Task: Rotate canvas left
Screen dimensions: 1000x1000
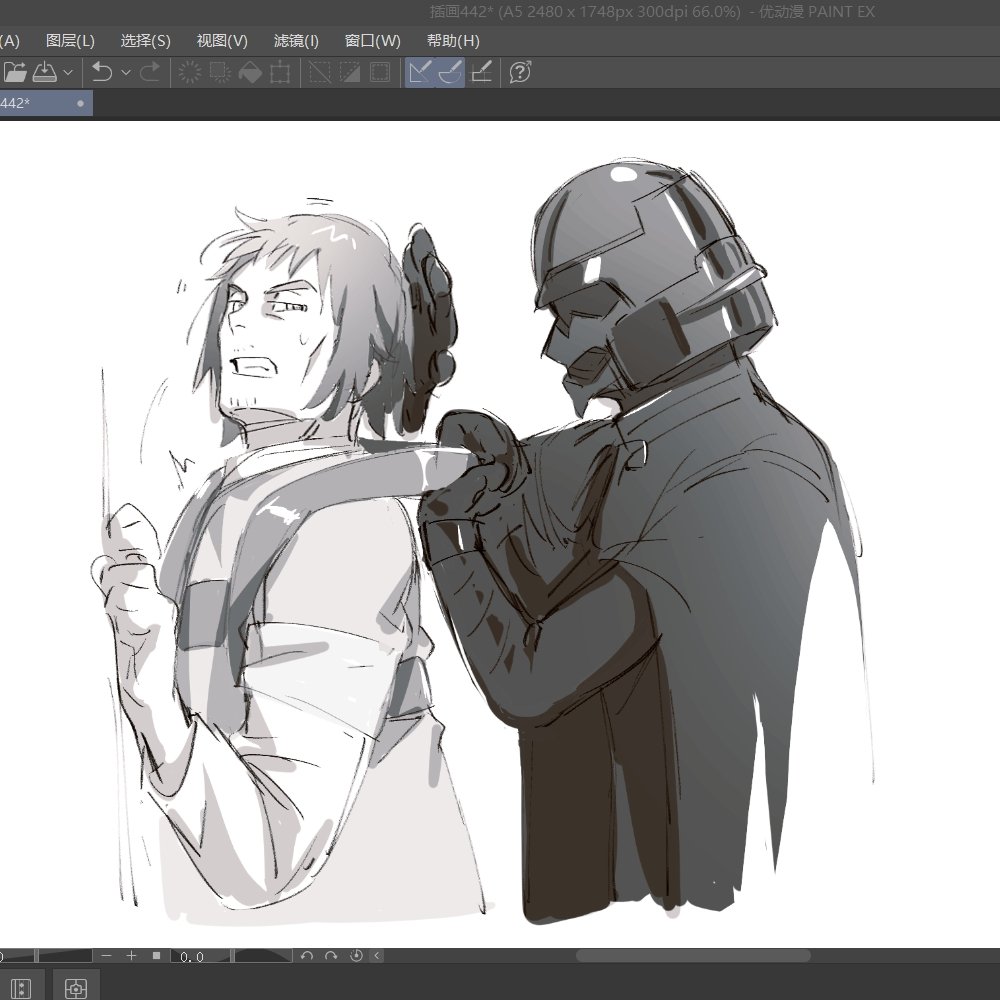Action: coord(307,955)
